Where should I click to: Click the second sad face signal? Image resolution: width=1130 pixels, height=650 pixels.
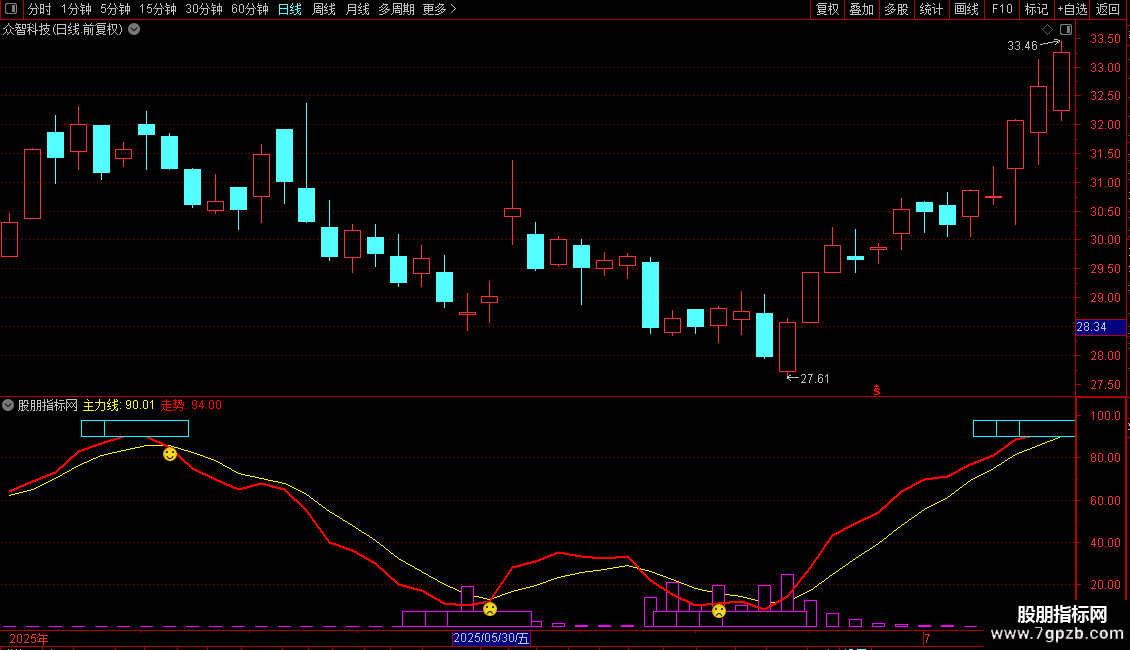[x=719, y=611]
